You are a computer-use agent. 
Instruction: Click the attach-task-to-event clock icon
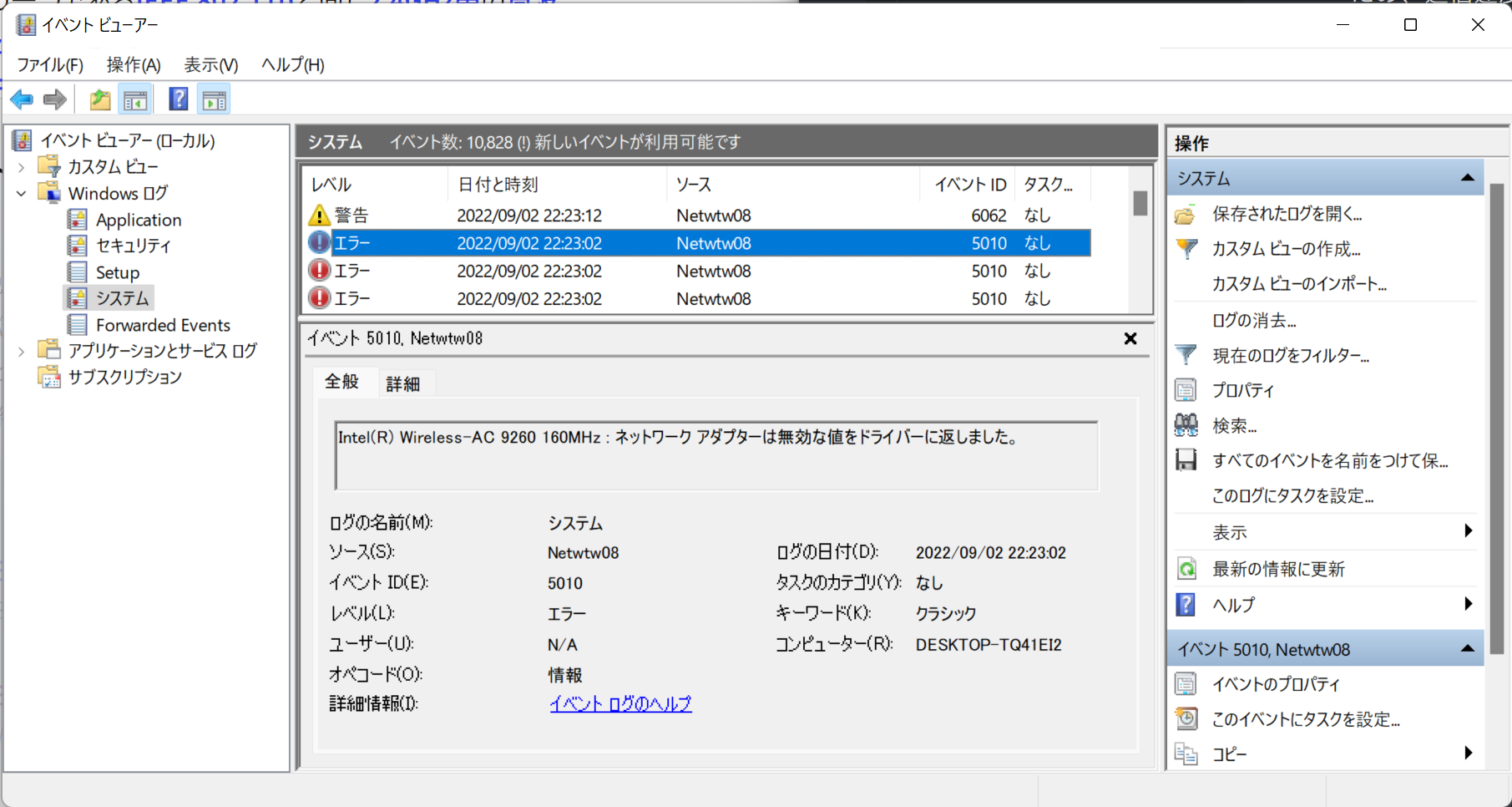point(1186,718)
